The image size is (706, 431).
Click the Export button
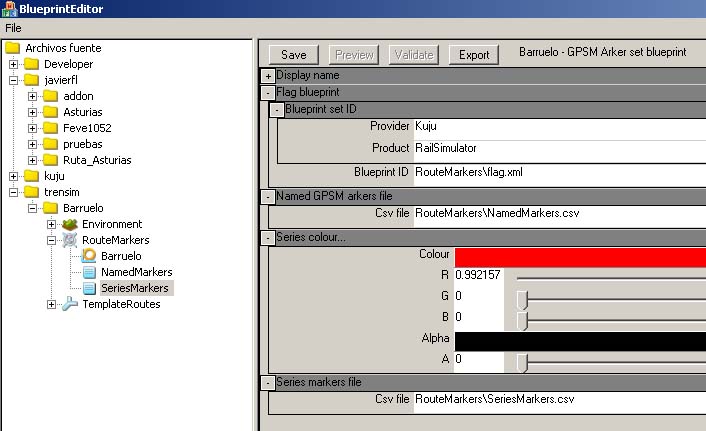(474, 55)
